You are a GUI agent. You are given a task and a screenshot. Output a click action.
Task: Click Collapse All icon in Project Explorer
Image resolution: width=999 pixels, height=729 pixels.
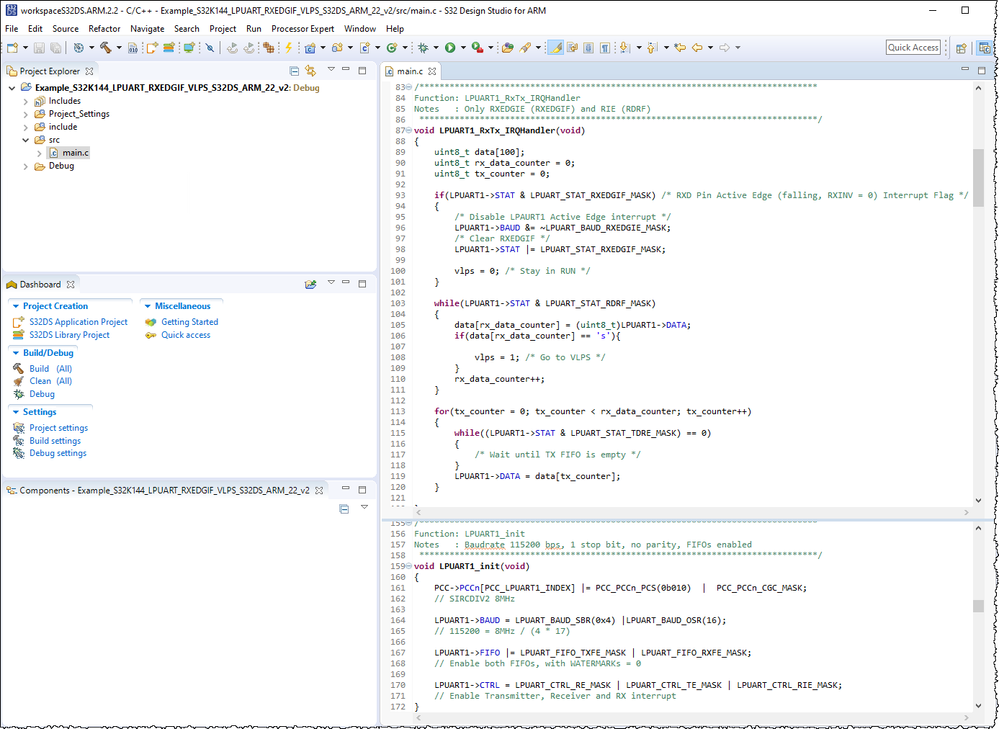point(294,71)
